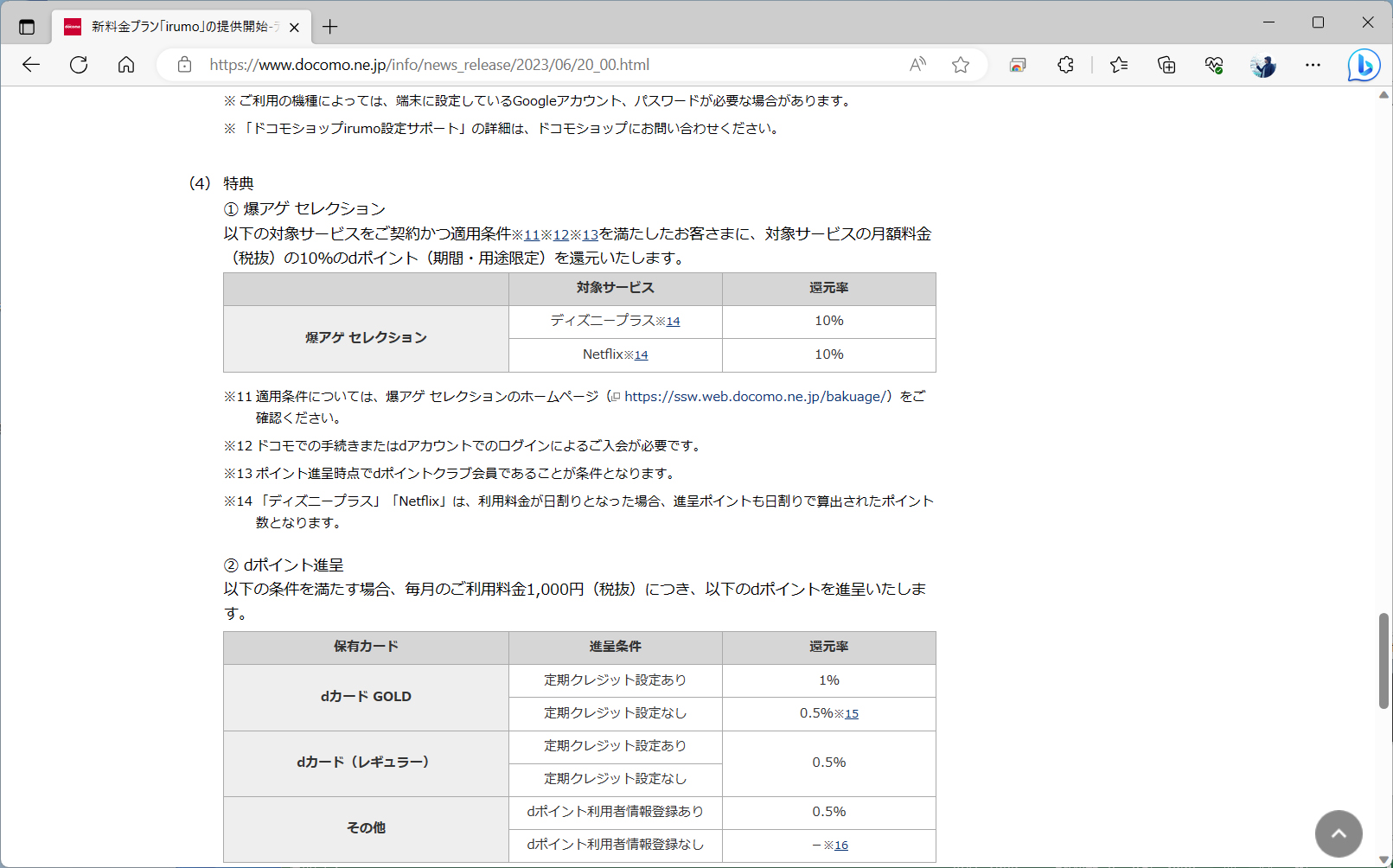The width and height of the screenshot is (1393, 868).
Task: Start Read aloud for this page
Action: (917, 64)
